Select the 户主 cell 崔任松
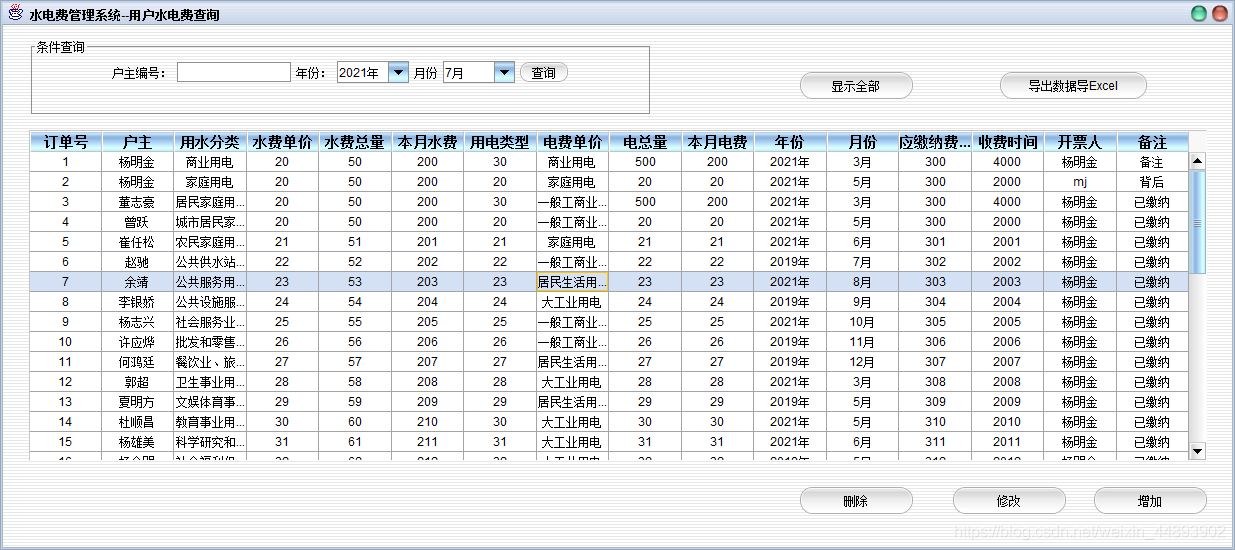 pos(138,242)
